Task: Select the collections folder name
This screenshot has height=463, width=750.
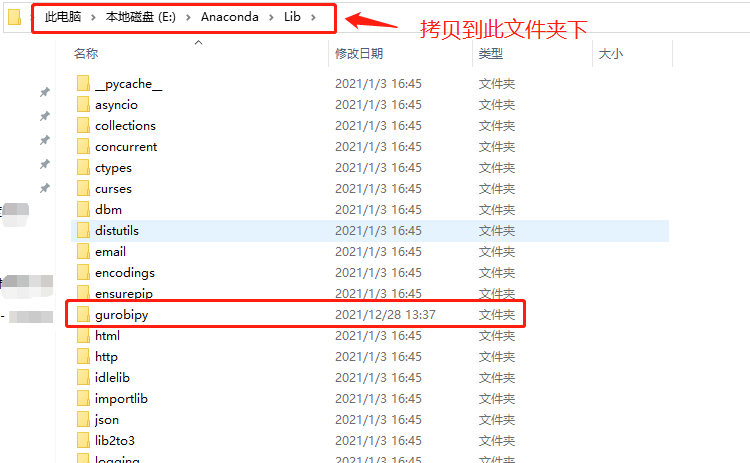Action: (x=125, y=126)
